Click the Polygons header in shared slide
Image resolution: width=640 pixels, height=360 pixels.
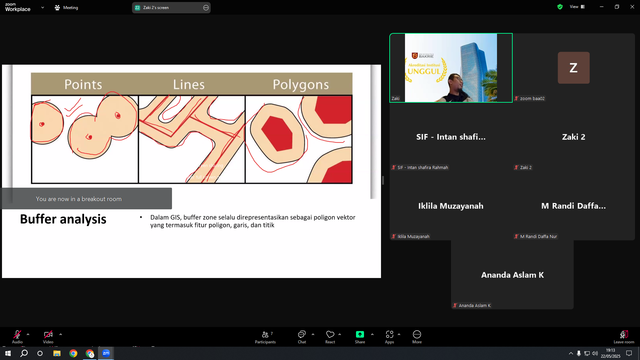click(301, 84)
